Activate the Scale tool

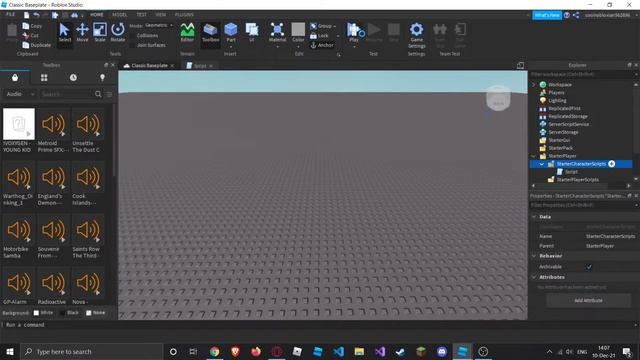[100, 33]
